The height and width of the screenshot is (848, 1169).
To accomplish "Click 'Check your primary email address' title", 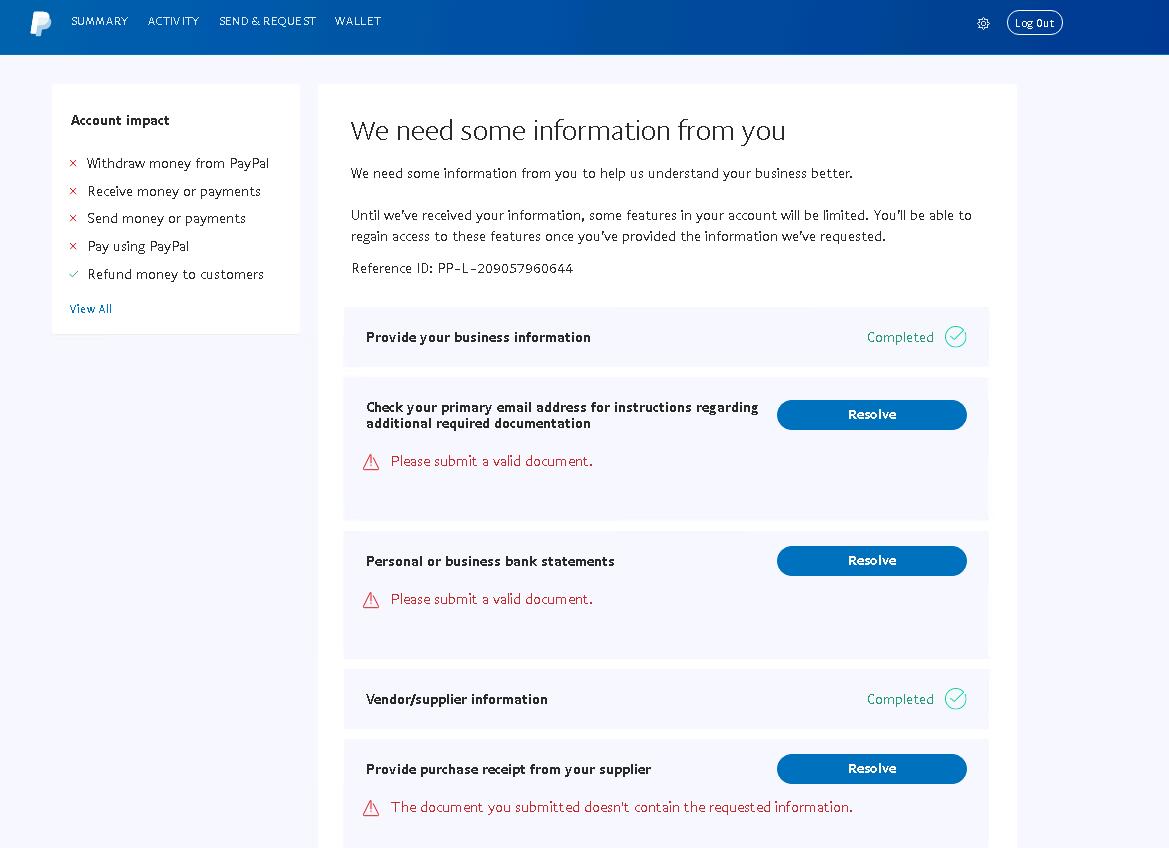I will [561, 415].
